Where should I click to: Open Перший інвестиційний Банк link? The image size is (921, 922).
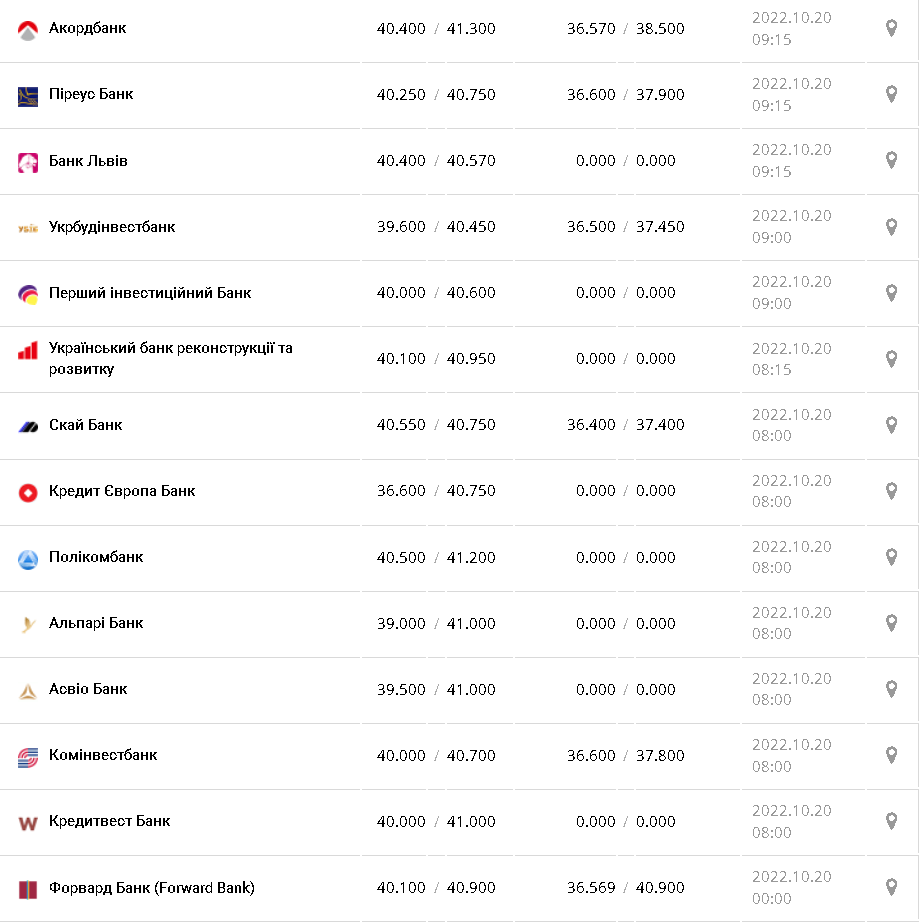click(x=150, y=293)
